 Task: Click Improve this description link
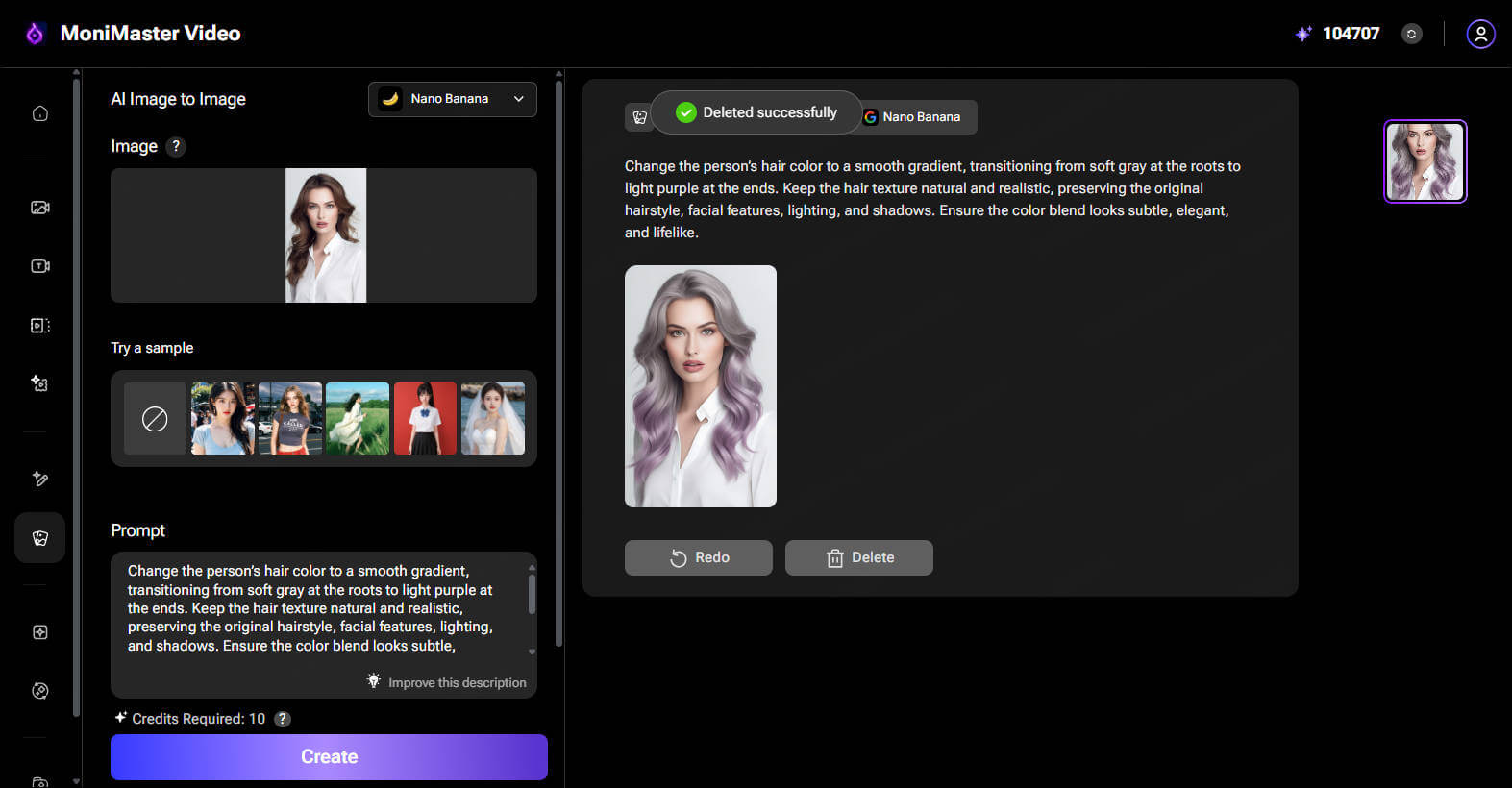[458, 682]
